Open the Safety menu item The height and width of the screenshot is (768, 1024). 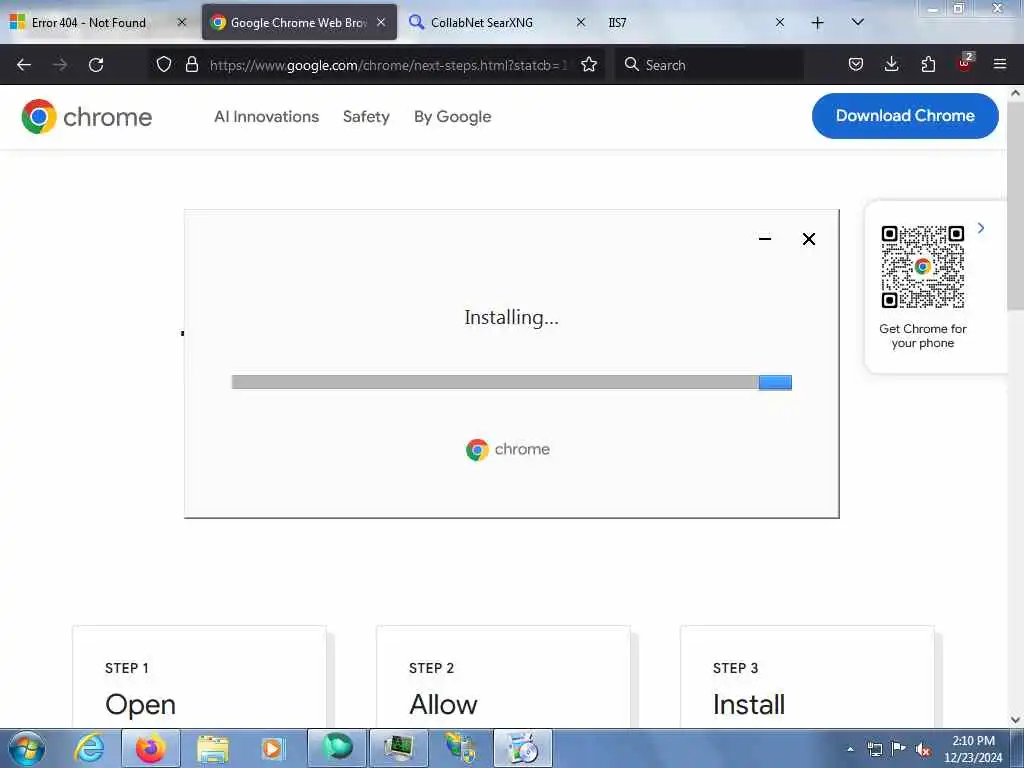(x=366, y=117)
